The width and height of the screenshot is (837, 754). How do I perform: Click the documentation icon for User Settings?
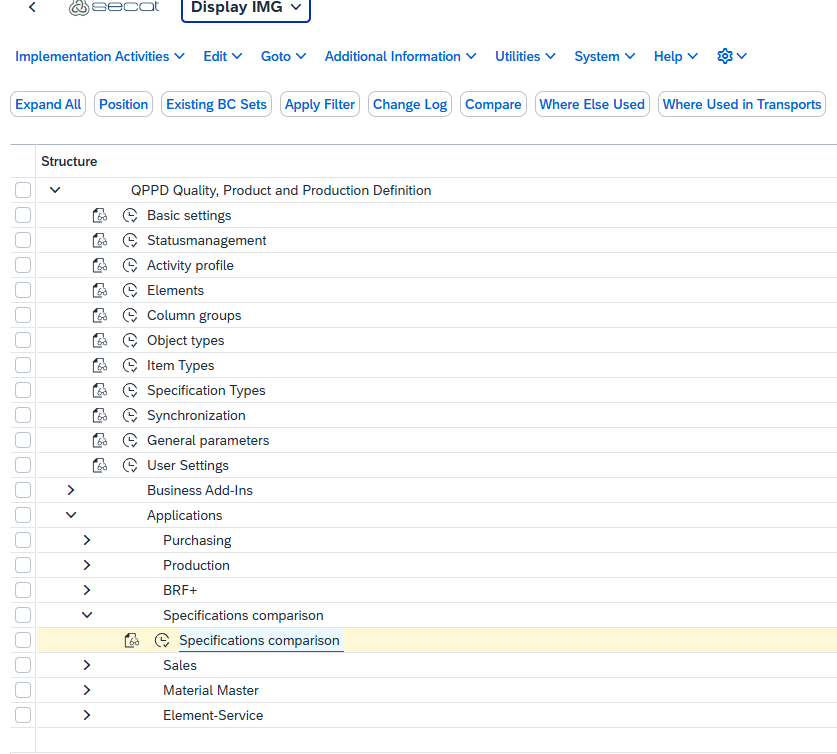[99, 465]
